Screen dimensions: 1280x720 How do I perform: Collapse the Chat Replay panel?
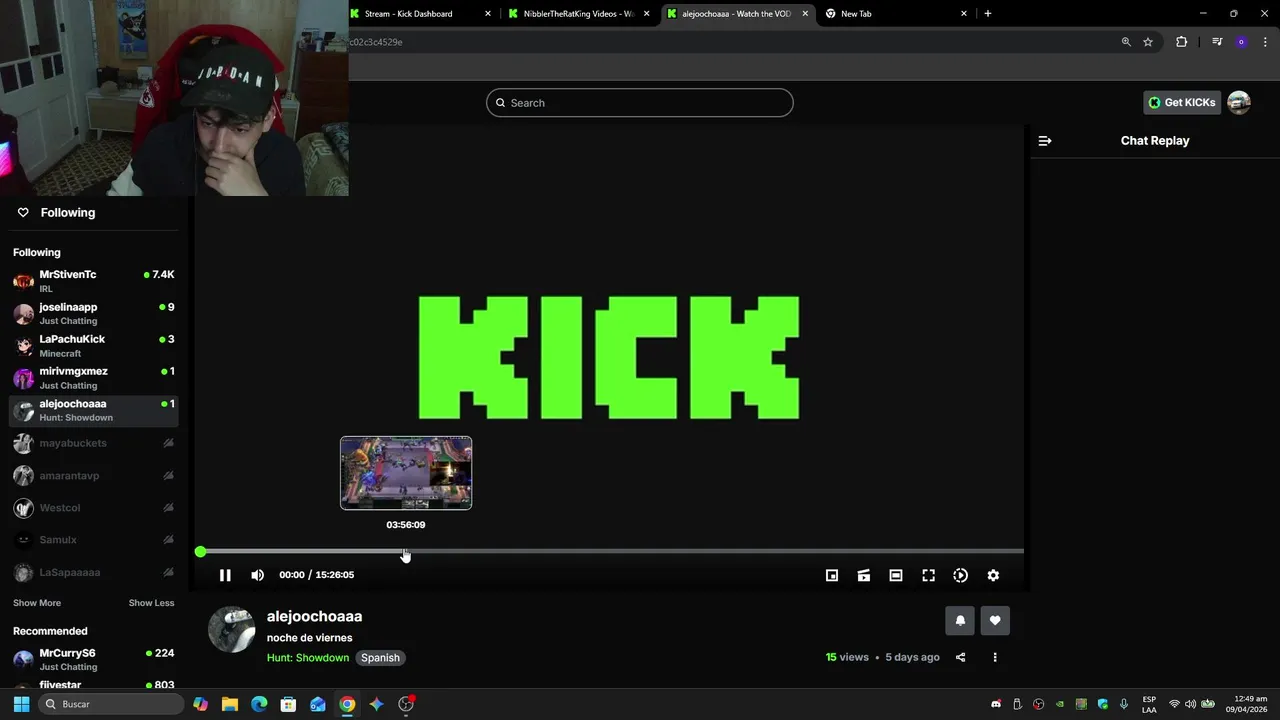tap(1045, 141)
